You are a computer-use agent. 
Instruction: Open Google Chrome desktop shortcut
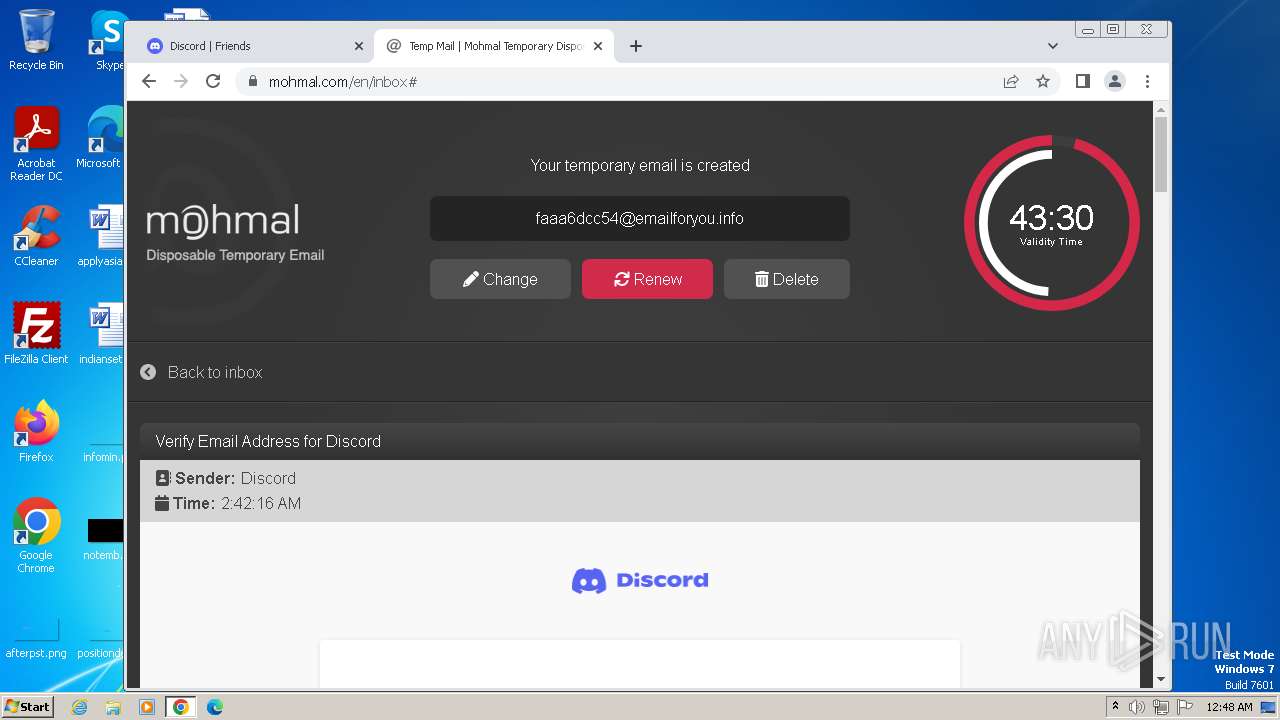pyautogui.click(x=36, y=536)
